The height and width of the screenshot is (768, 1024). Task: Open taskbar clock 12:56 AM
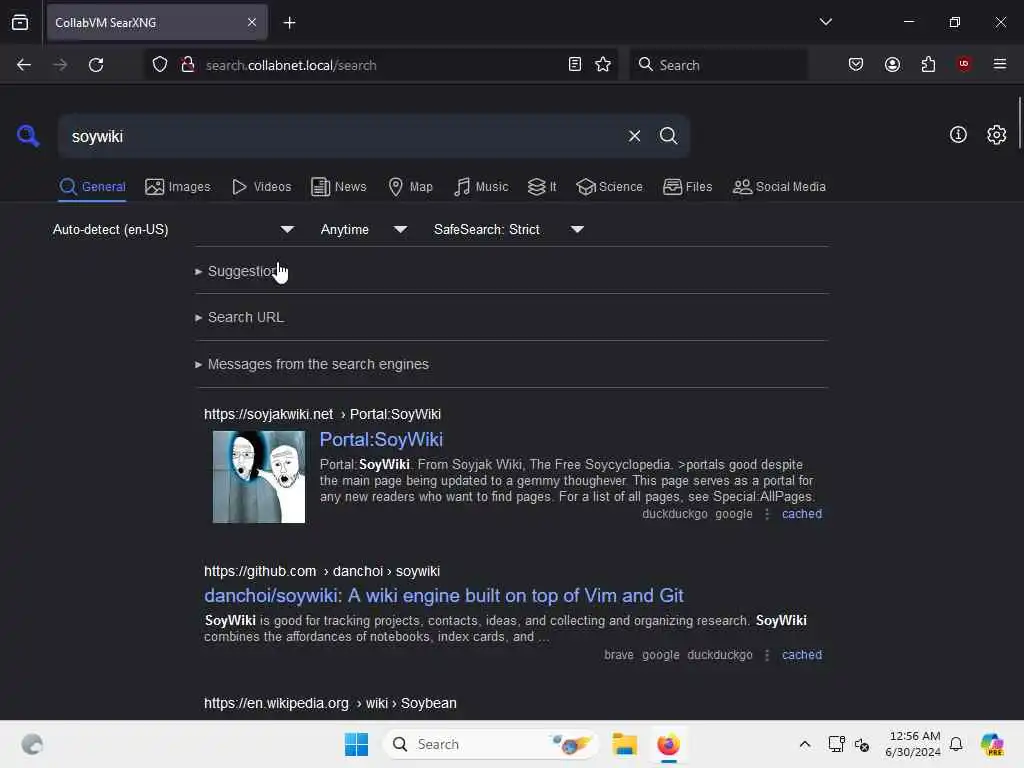(913, 744)
